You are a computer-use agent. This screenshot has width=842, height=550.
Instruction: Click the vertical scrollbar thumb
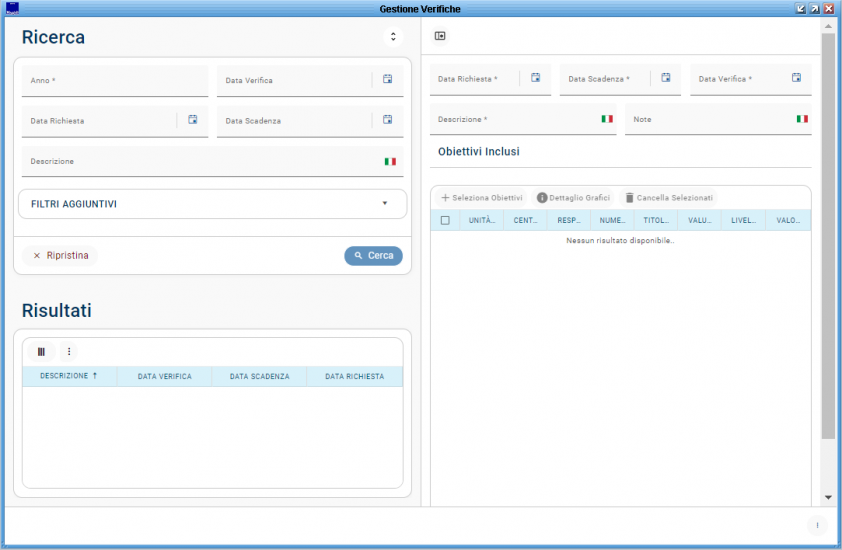point(828,236)
